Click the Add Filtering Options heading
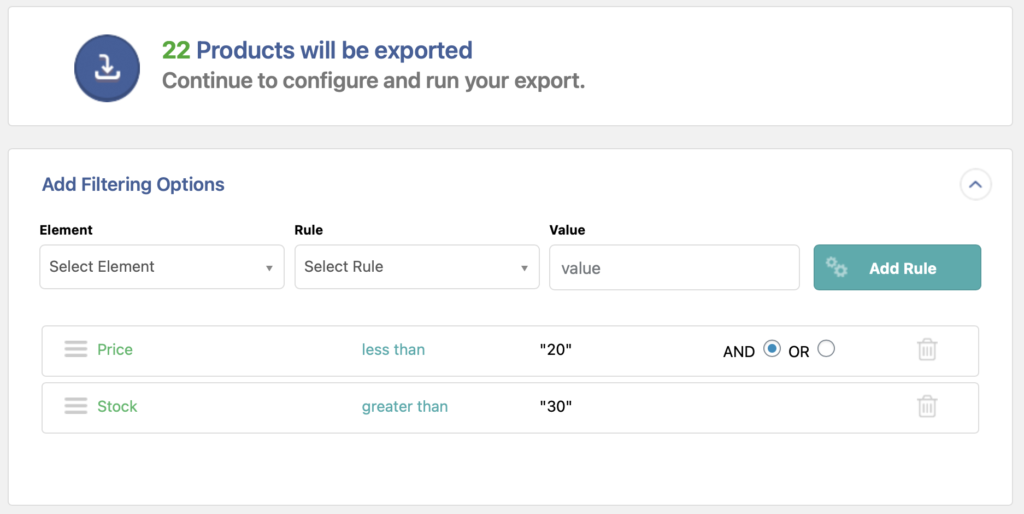1024x514 pixels. [133, 184]
